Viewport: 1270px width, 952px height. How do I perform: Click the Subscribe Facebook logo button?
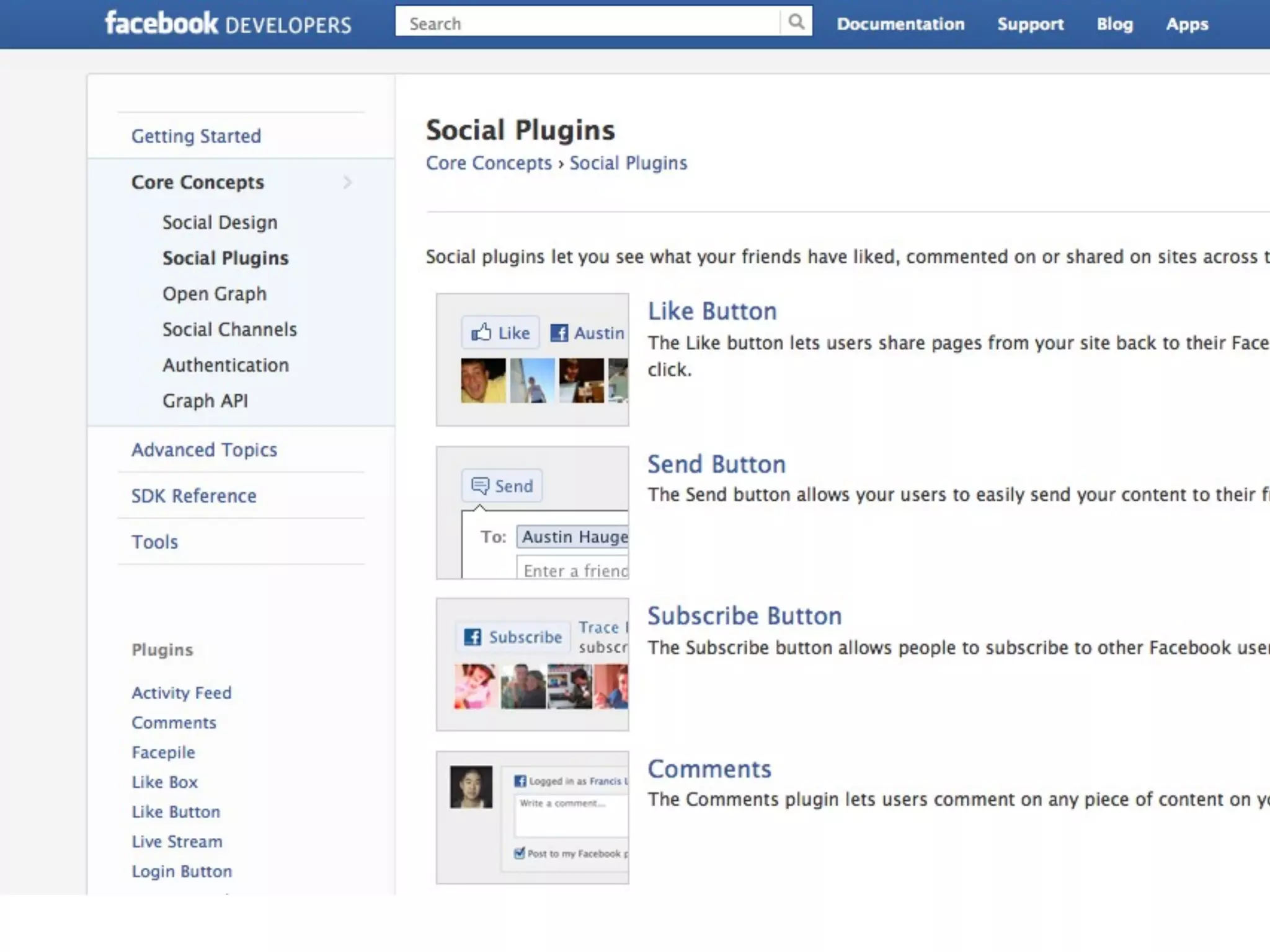pyautogui.click(x=473, y=637)
